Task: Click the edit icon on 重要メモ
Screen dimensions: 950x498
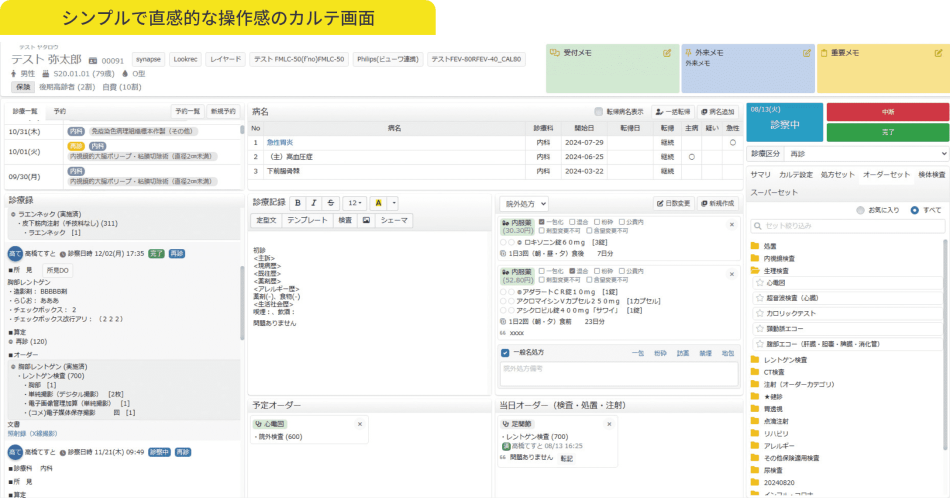Action: click(x=938, y=52)
